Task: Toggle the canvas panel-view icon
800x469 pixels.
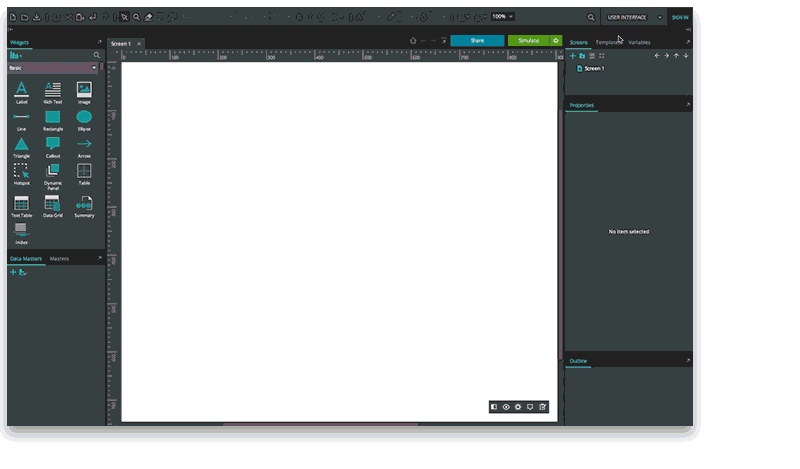Action: [494, 407]
